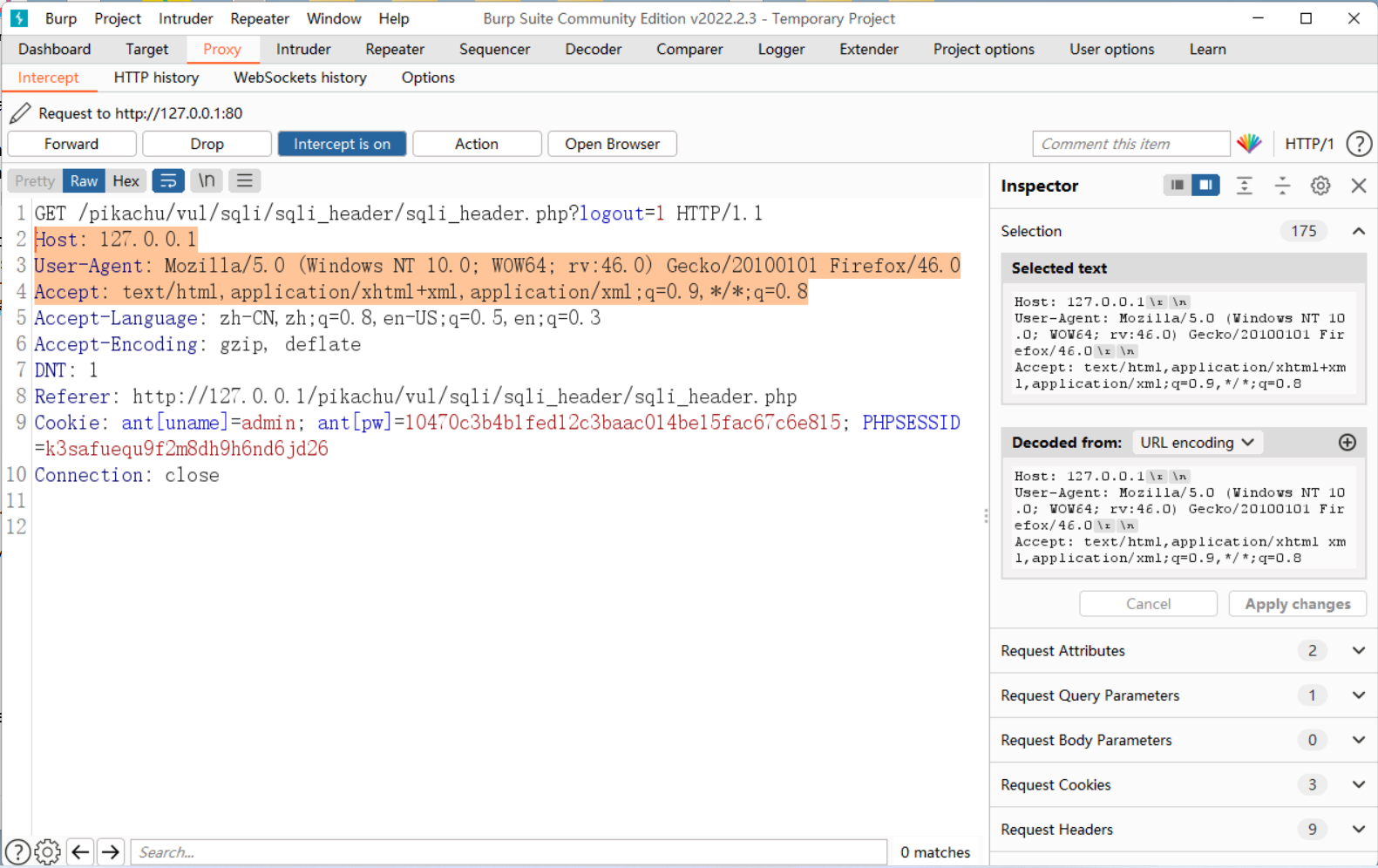Viewport: 1378px width, 868px height.
Task: Switch to Target tab
Action: pyautogui.click(x=146, y=50)
